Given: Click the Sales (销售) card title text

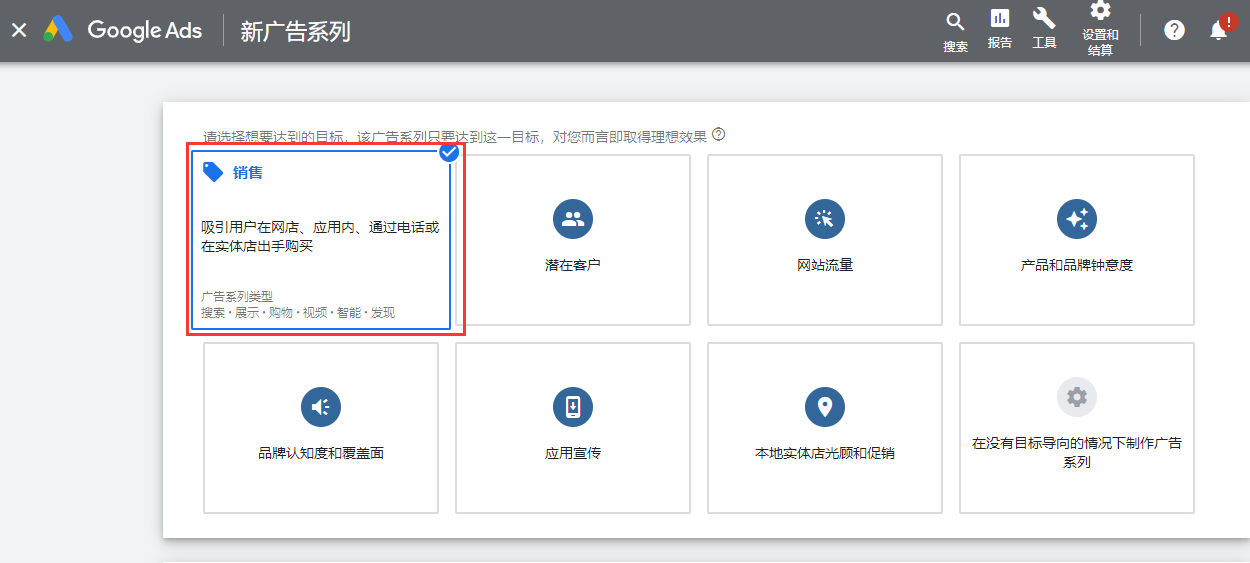Looking at the screenshot, I should (x=248, y=172).
